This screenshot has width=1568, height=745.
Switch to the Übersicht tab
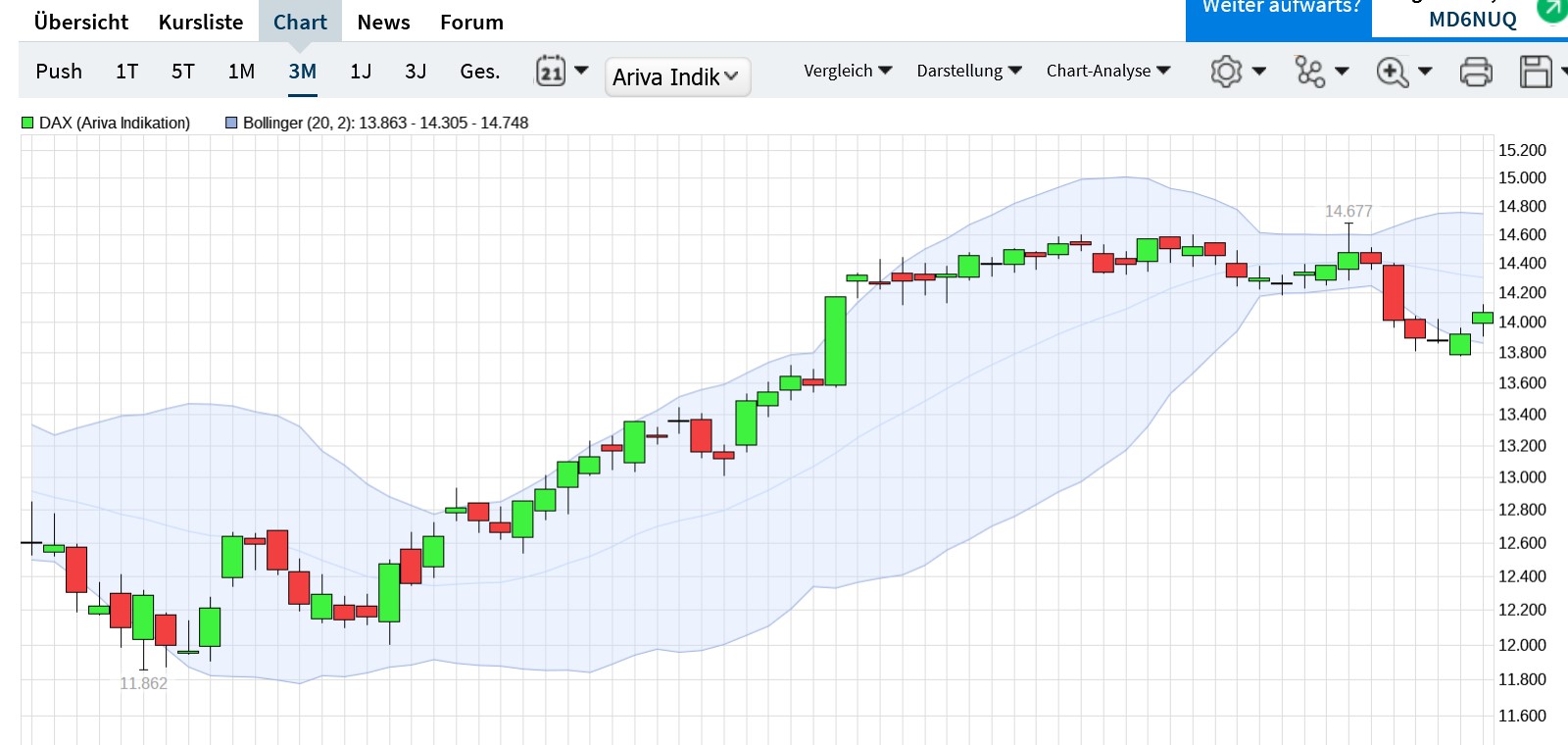pos(80,22)
